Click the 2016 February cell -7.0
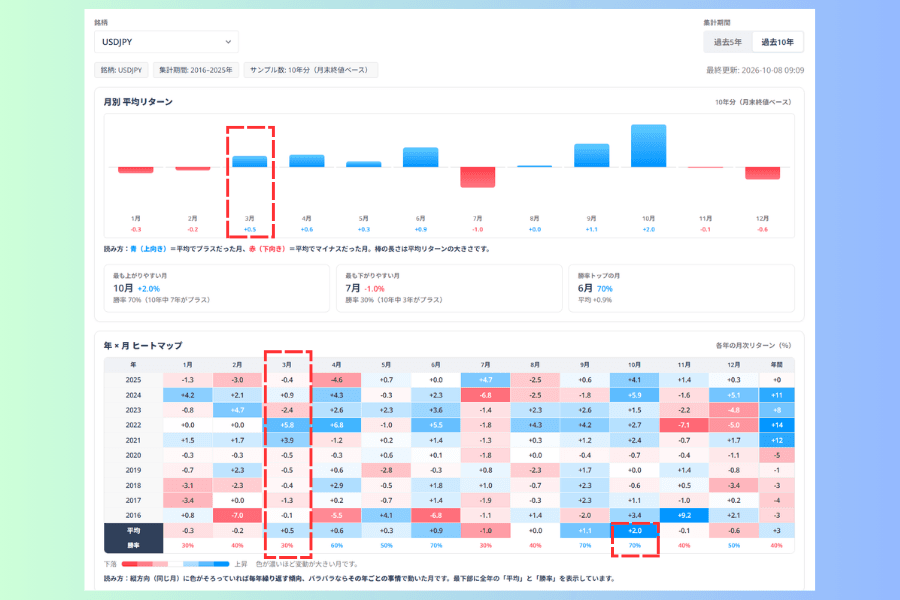Viewport: 900px width, 600px height. coord(237,515)
